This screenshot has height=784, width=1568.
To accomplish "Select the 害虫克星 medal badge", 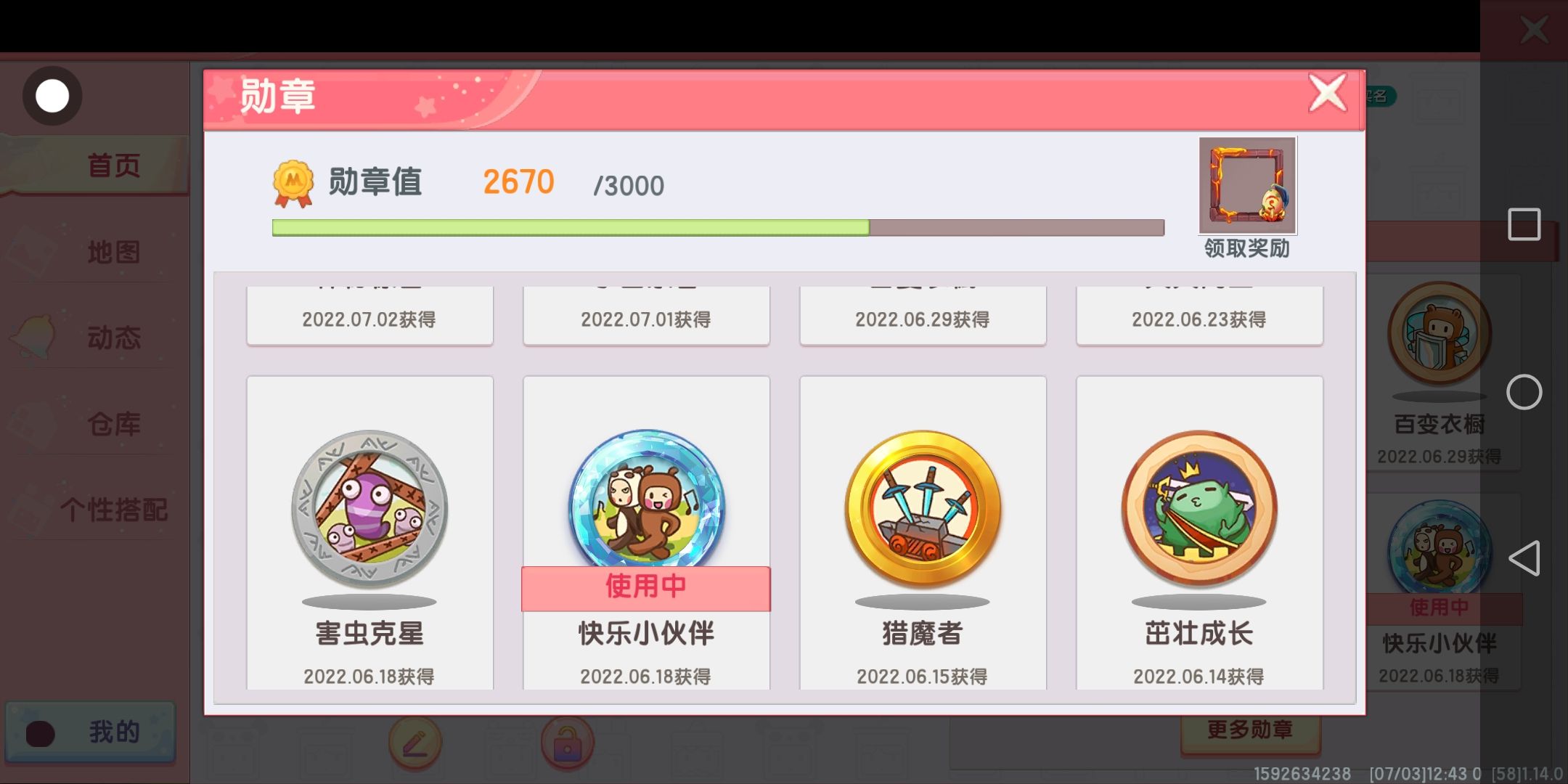I will (369, 509).
